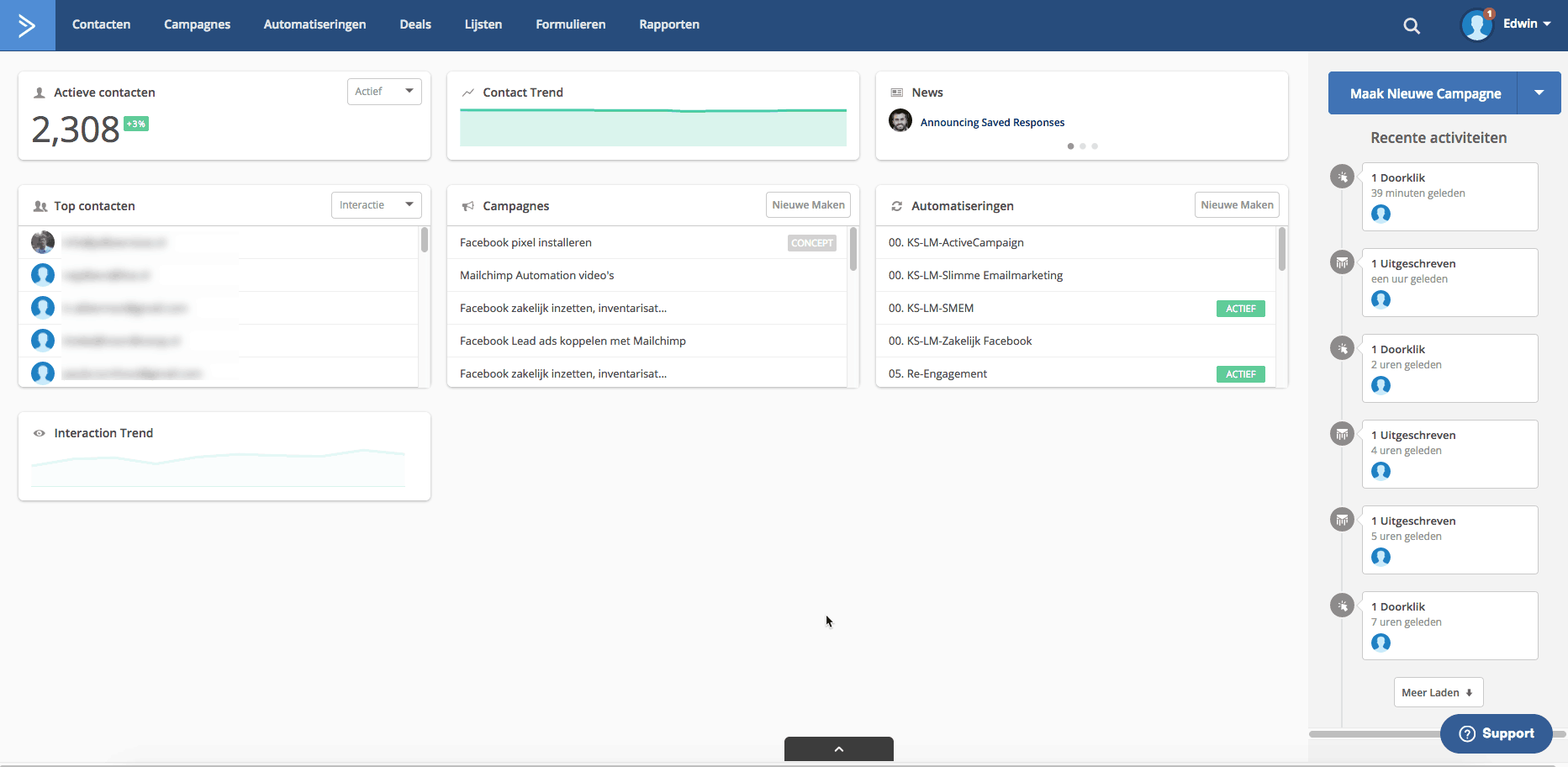The width and height of the screenshot is (1568, 767).
Task: Select the second News carousel dot
Action: (1083, 146)
